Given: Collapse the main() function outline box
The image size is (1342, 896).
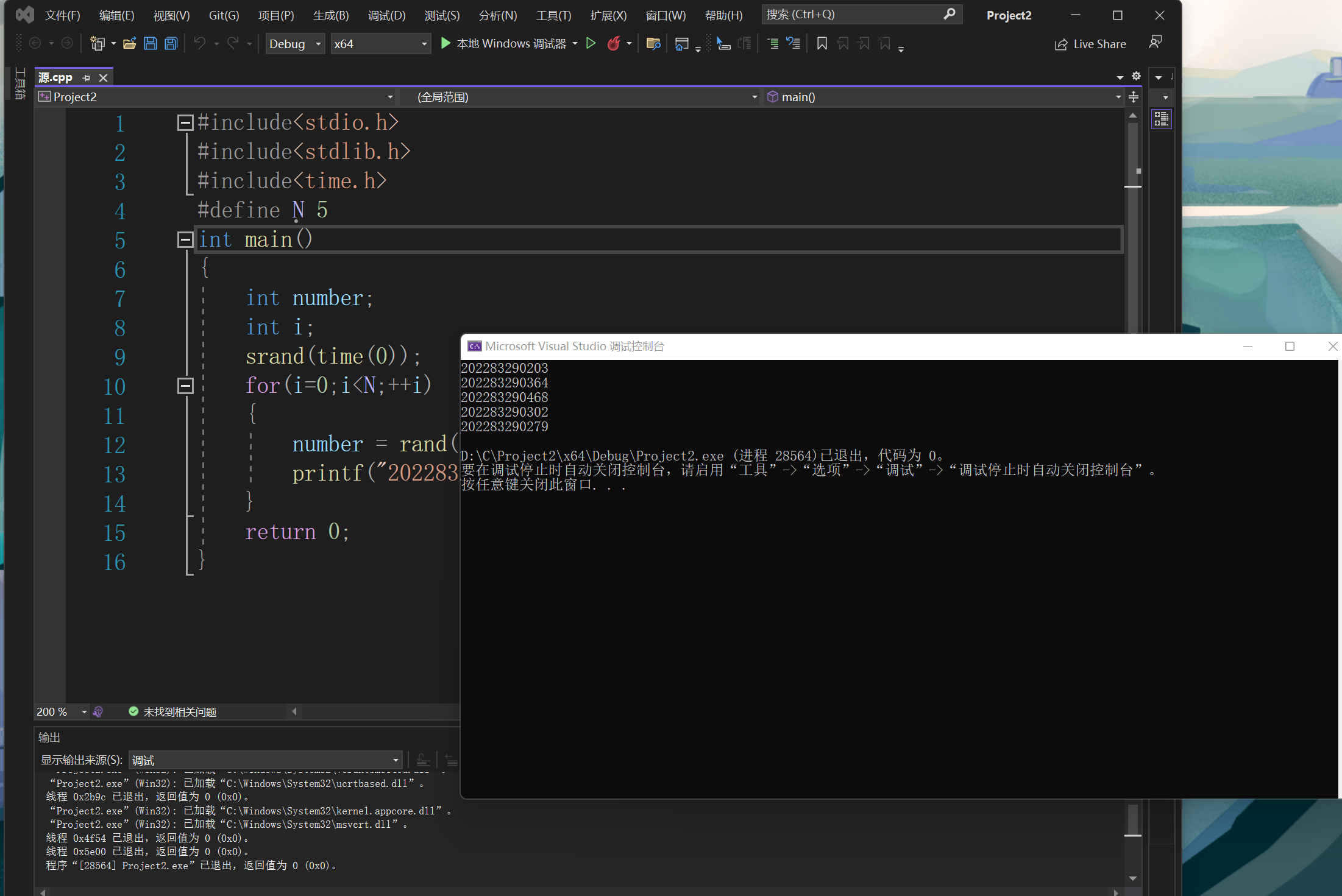Looking at the screenshot, I should 185,239.
